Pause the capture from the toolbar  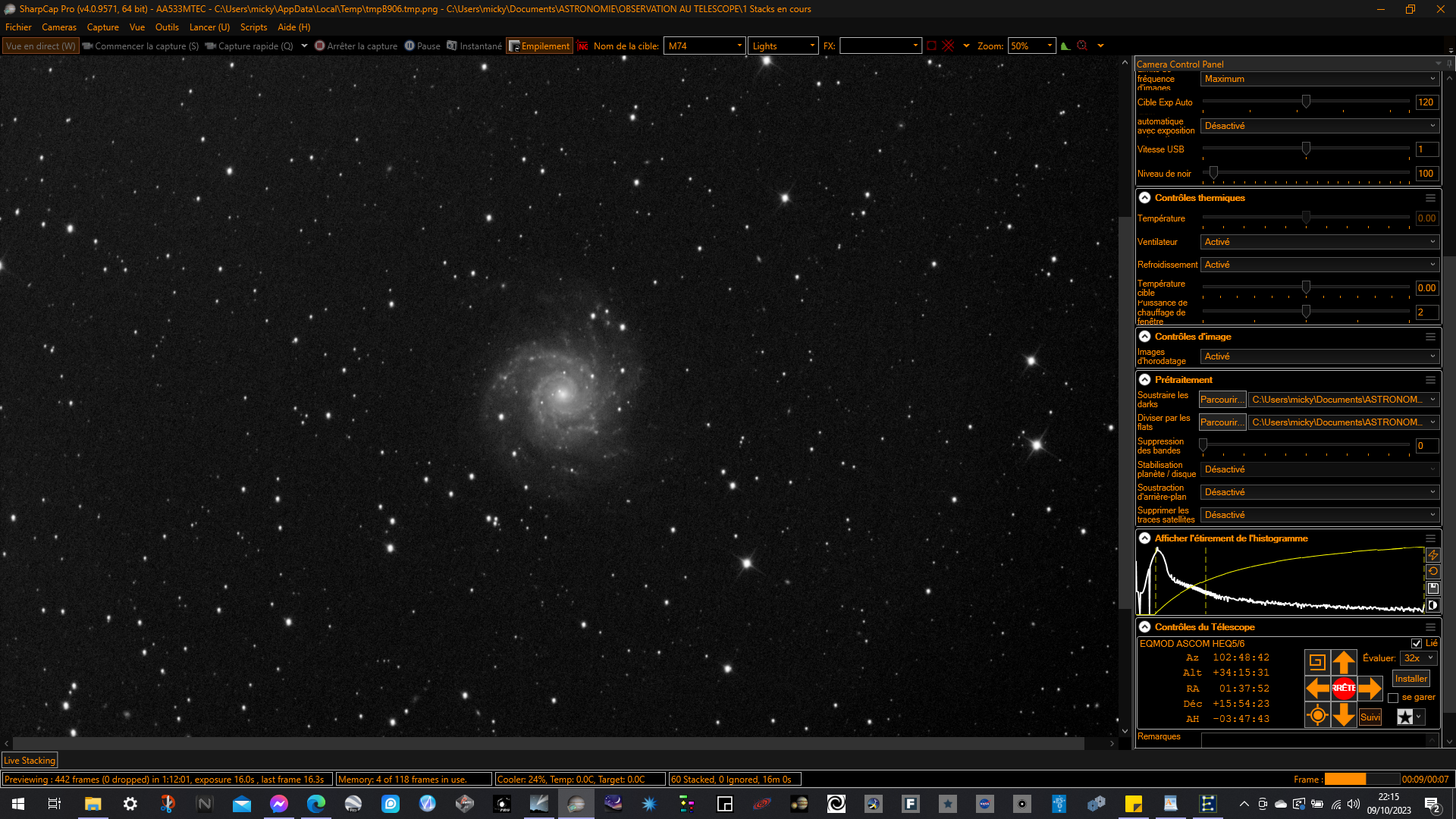[x=422, y=46]
